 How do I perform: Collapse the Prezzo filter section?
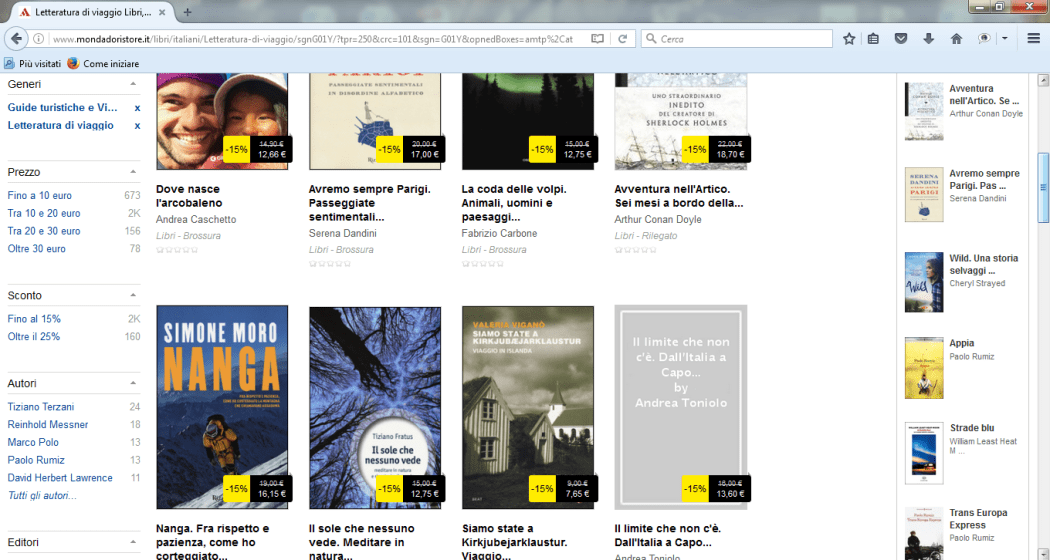[x=134, y=172]
